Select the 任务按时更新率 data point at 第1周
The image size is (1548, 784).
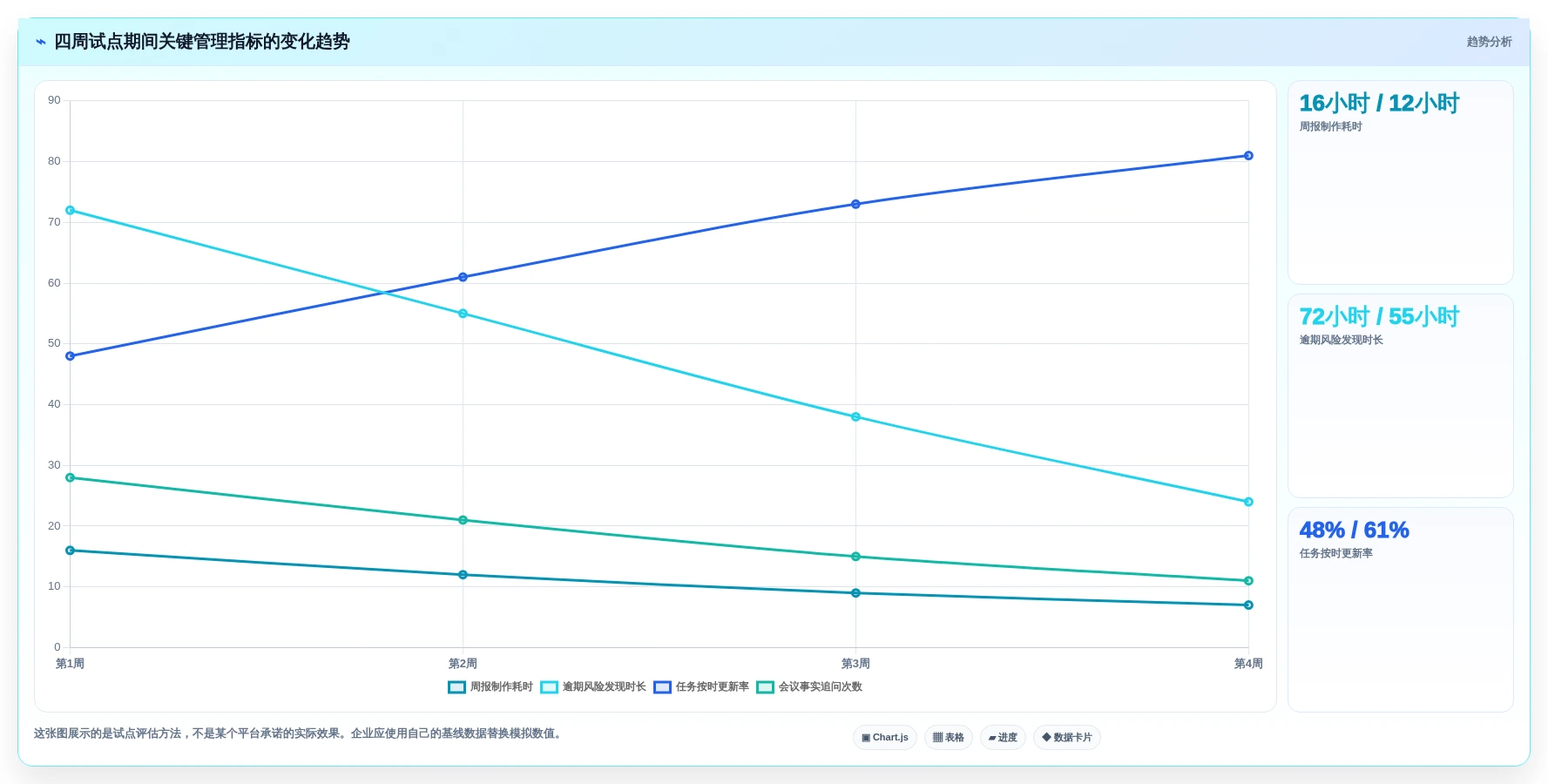click(x=71, y=356)
